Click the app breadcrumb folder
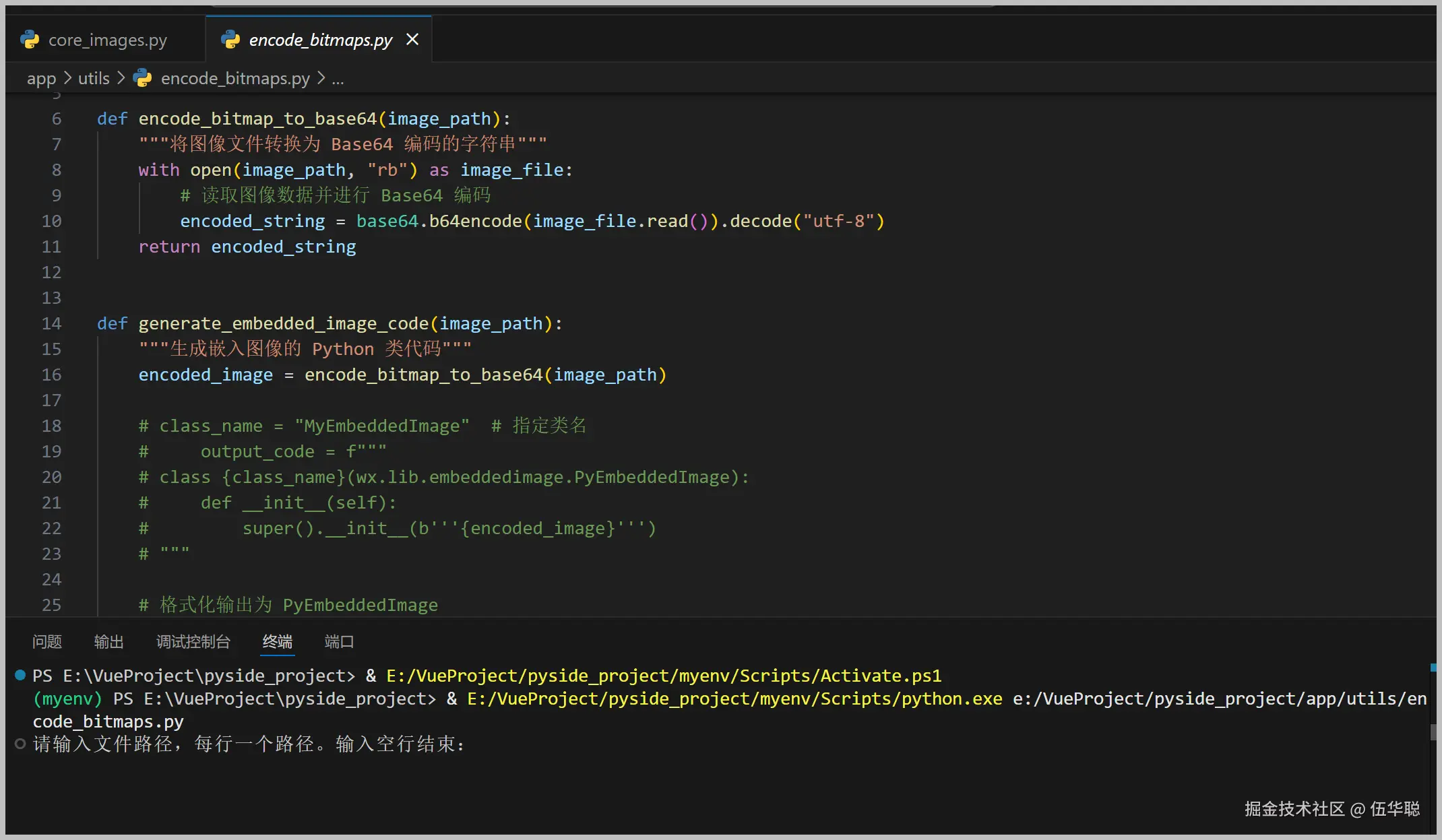 41,78
